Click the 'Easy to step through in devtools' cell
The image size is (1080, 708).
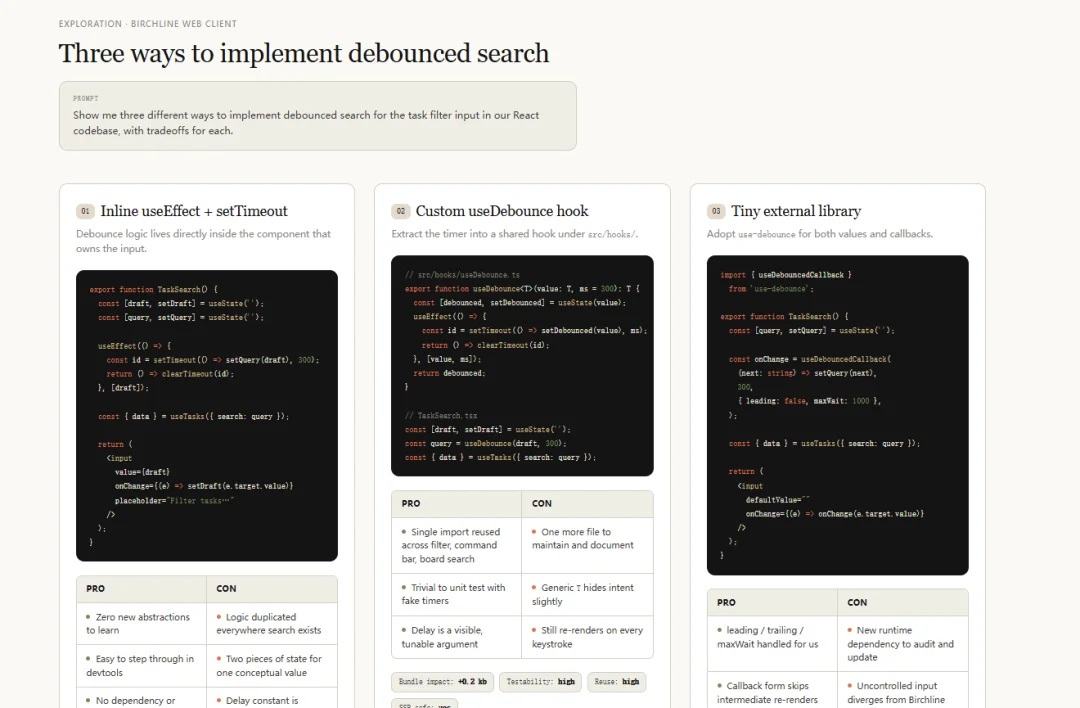(x=141, y=666)
